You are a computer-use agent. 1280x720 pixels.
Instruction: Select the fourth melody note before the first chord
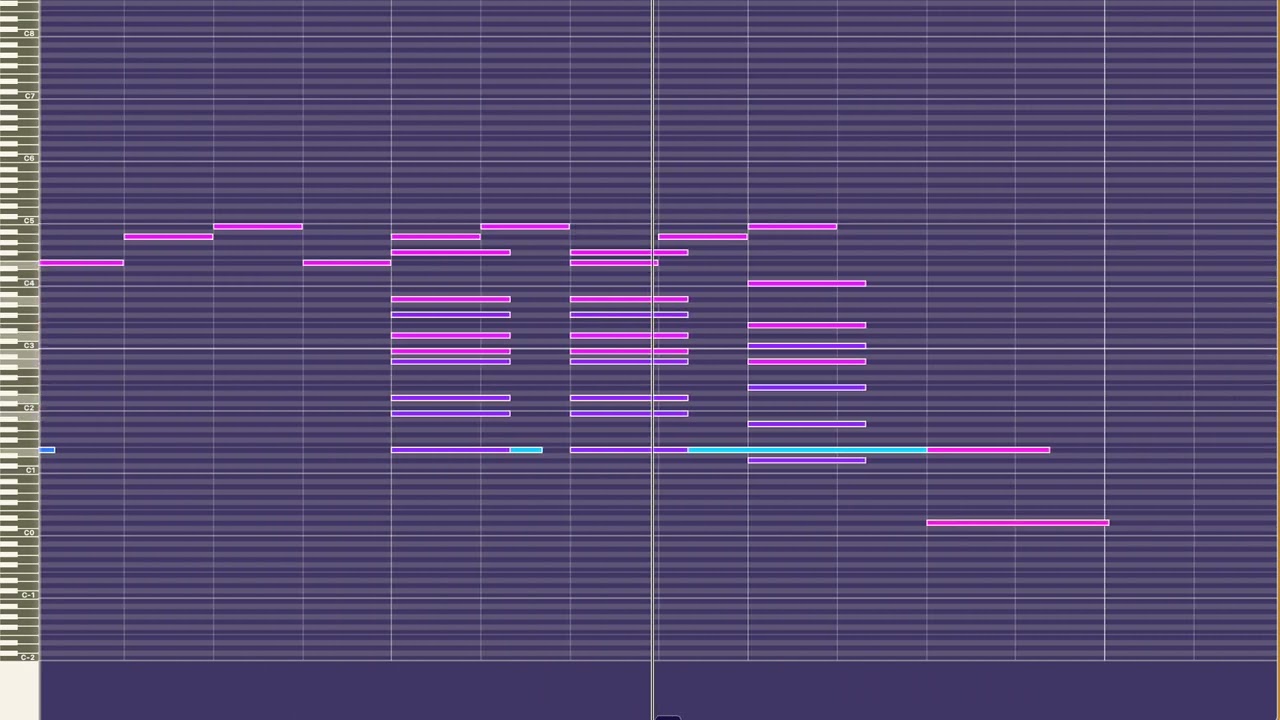pyautogui.click(x=346, y=263)
